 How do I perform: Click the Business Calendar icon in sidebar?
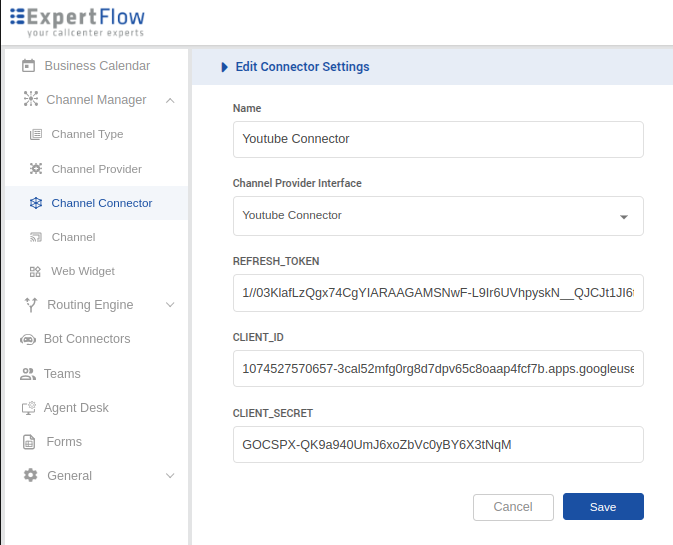tap(29, 66)
